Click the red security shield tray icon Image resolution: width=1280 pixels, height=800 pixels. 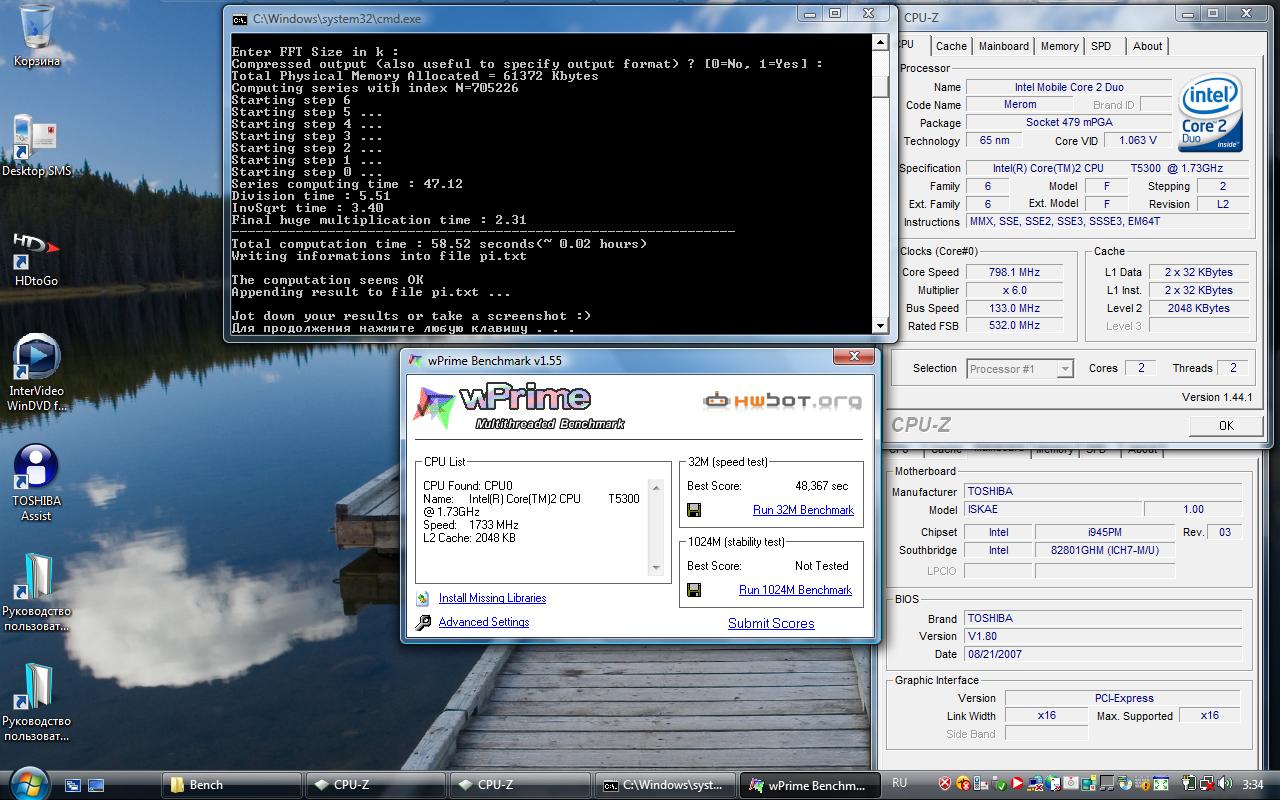[x=945, y=783]
